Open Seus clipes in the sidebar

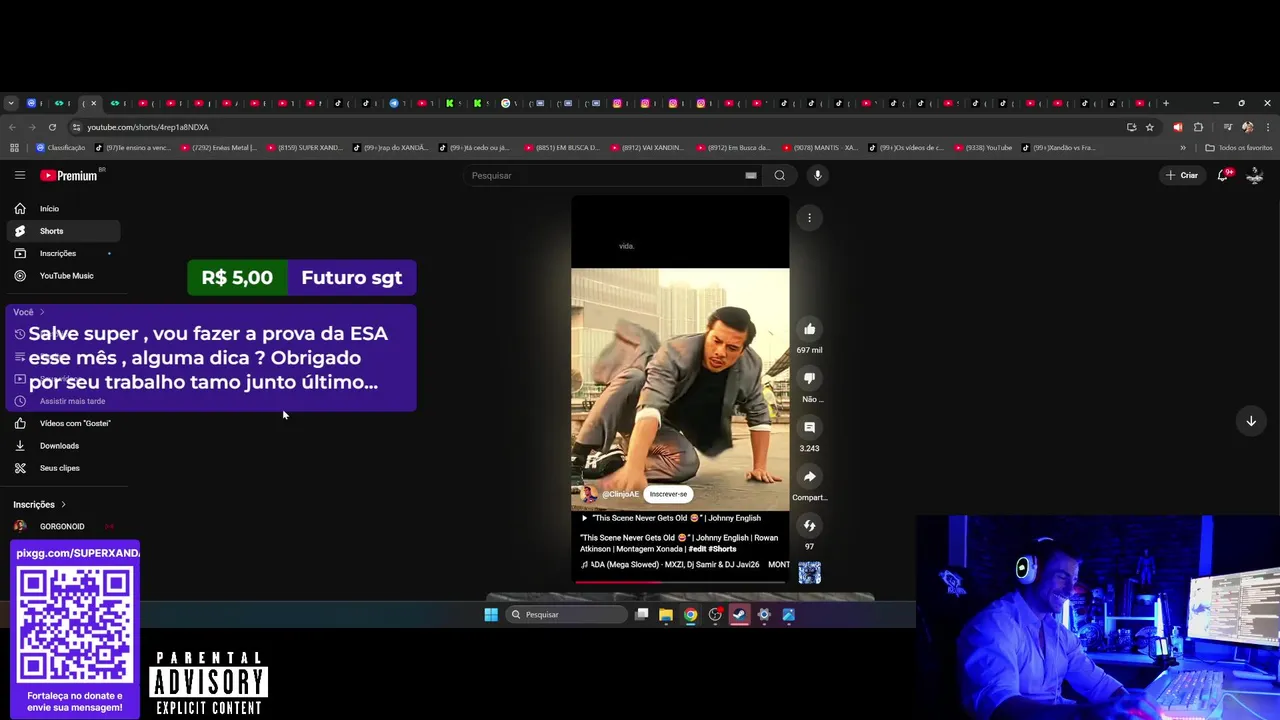pos(64,468)
